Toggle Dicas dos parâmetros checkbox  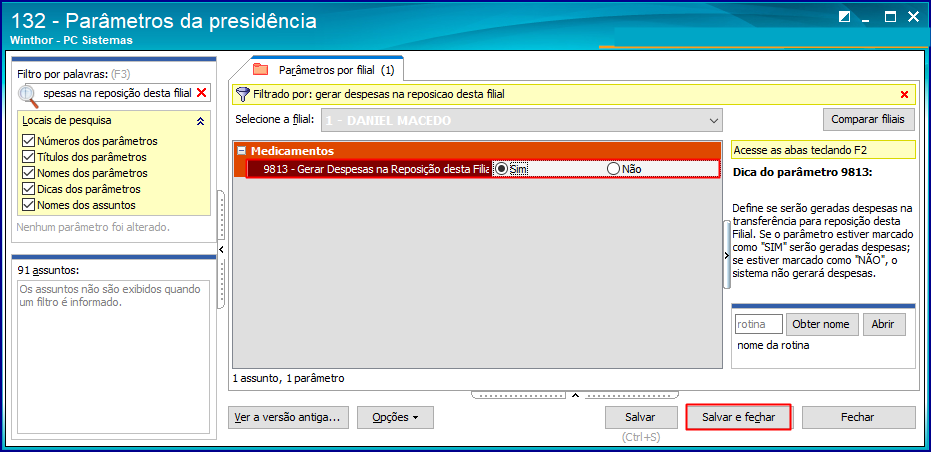[x=28, y=189]
